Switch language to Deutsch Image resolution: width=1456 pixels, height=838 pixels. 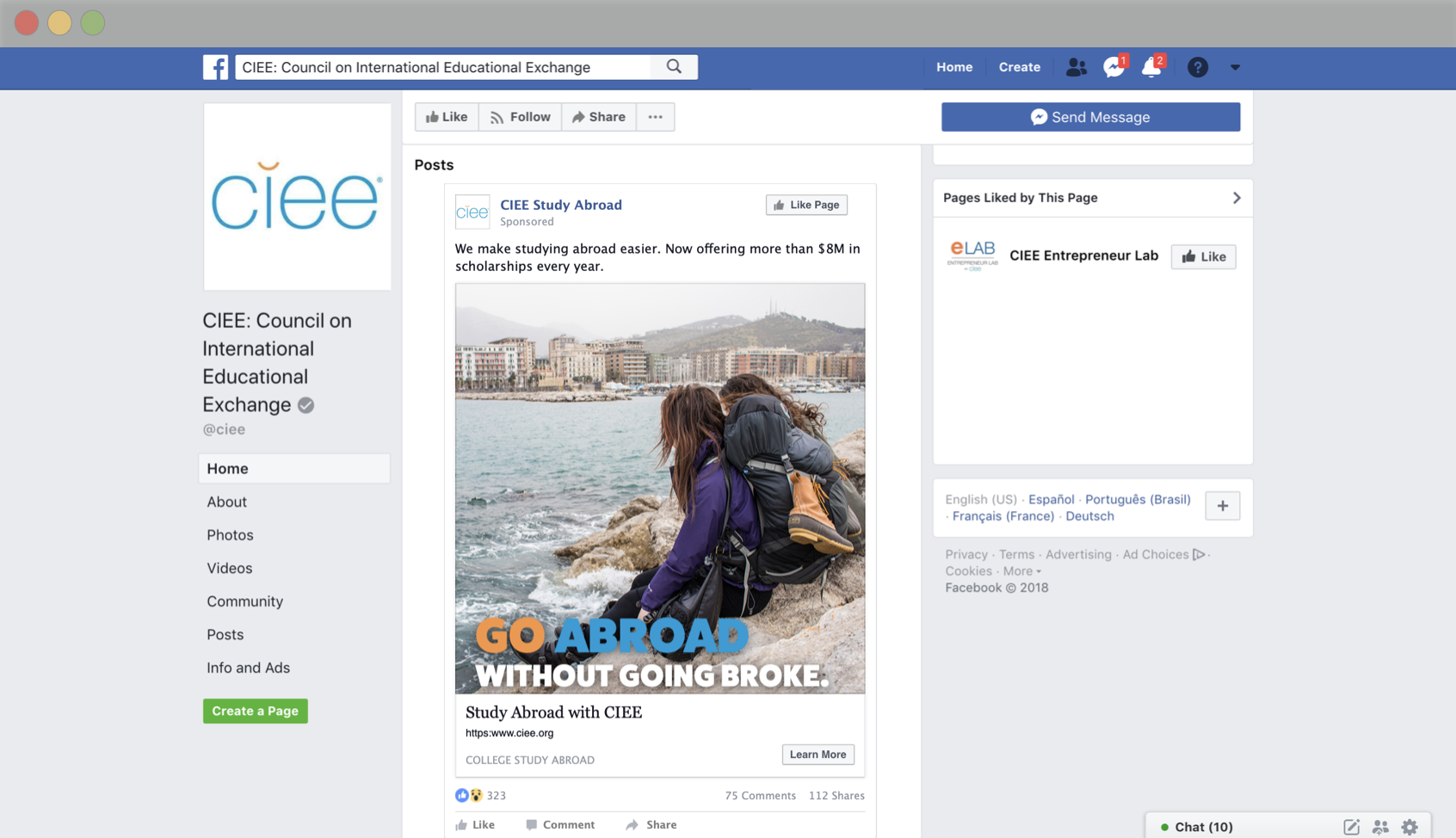coord(1089,516)
